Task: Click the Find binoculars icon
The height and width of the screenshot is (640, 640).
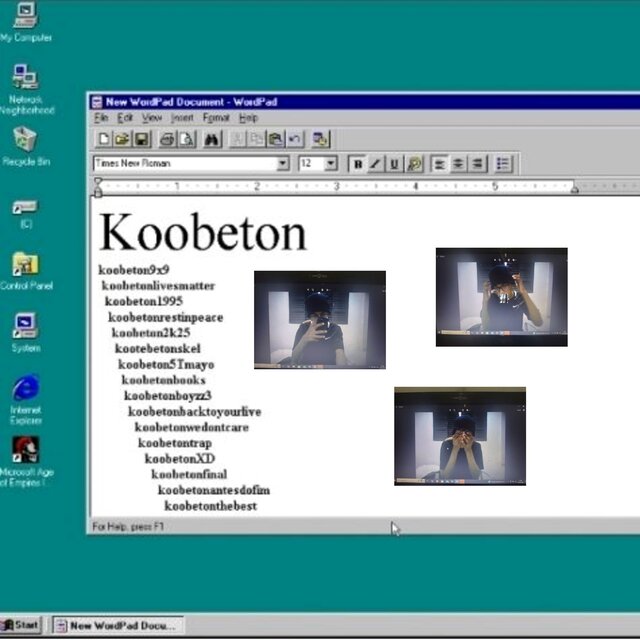Action: (x=211, y=140)
